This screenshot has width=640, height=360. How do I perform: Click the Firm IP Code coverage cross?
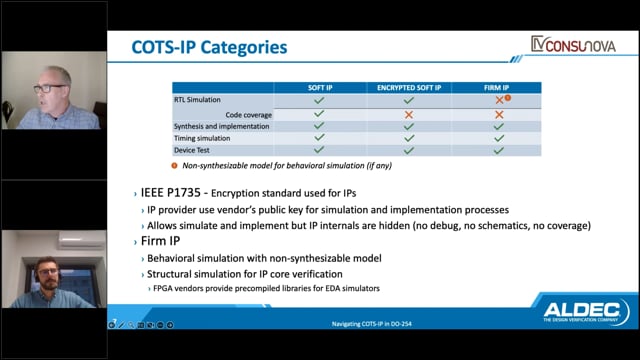pyautogui.click(x=499, y=115)
